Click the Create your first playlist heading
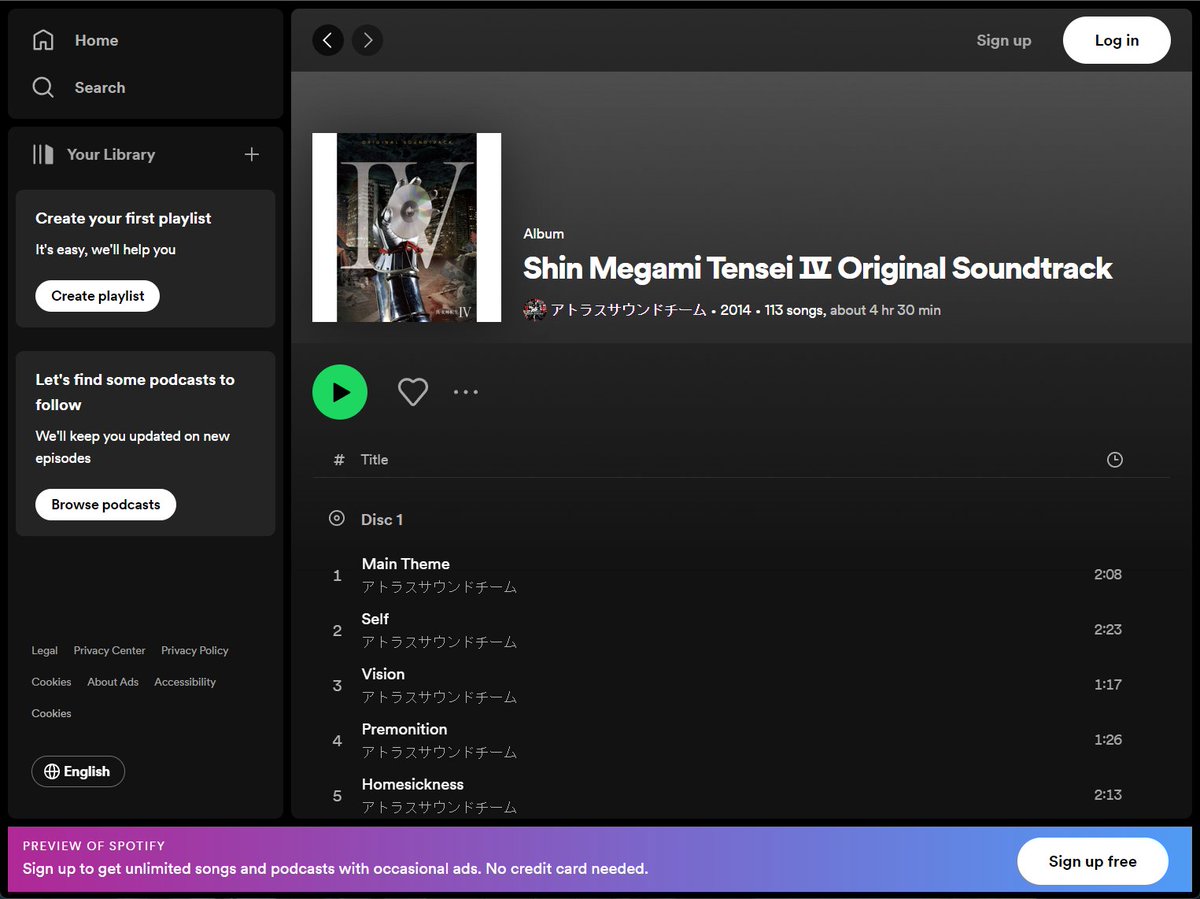 pyautogui.click(x=123, y=218)
